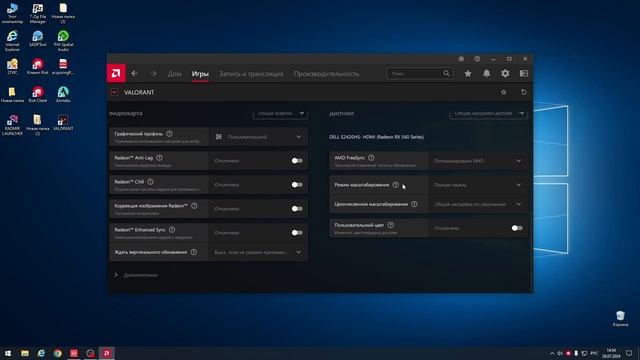Click AMD Software taskbar button

[x=107, y=353]
